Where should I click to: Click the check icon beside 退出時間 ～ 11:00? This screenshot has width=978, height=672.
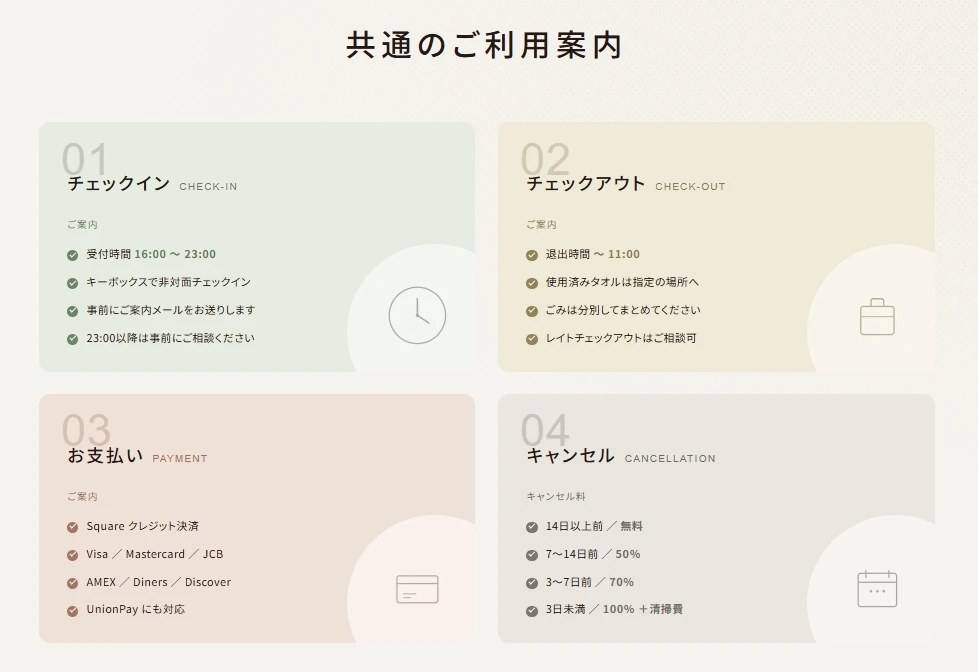531,255
